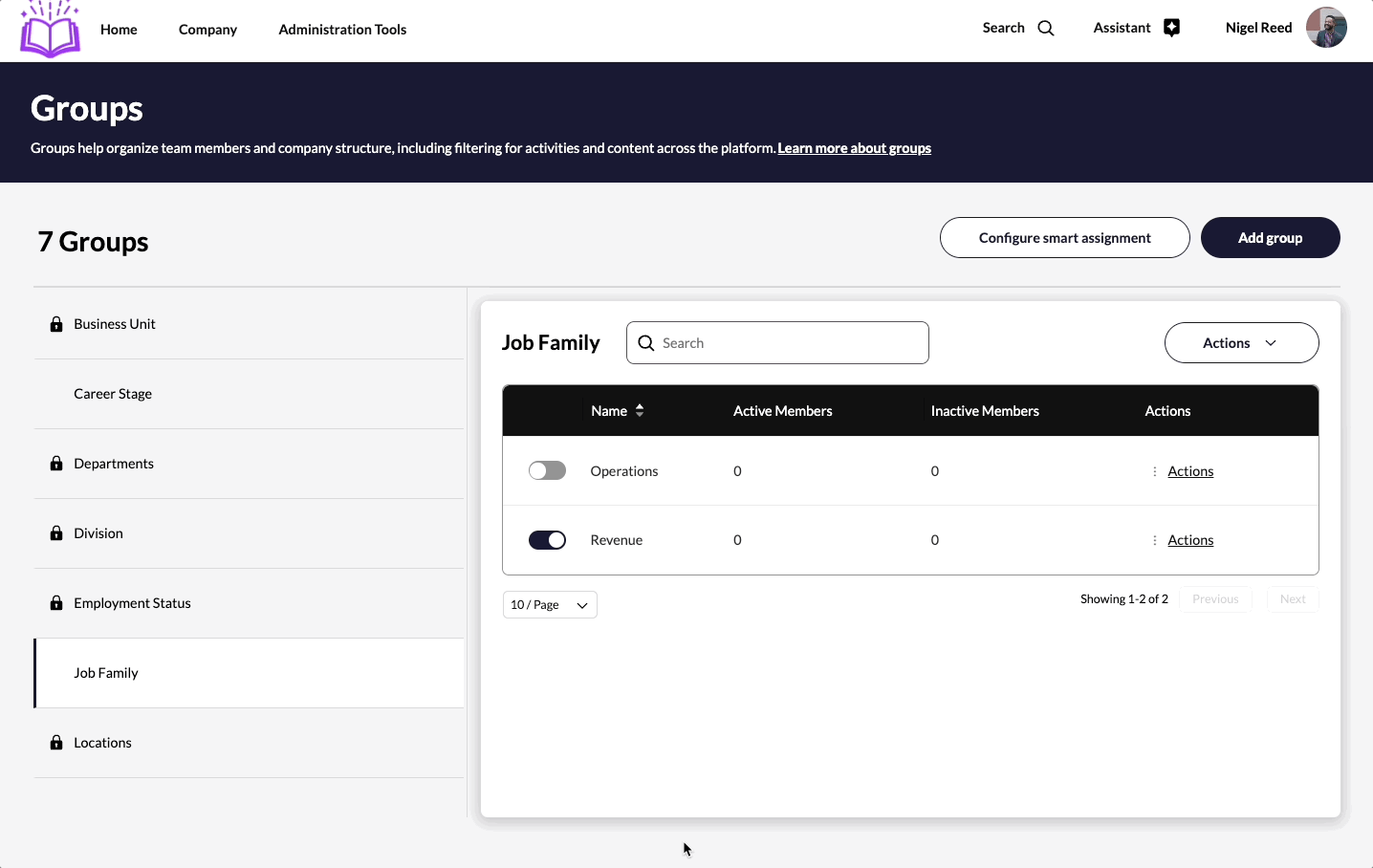
Task: Click the Name column sort arrows
Action: click(x=640, y=411)
